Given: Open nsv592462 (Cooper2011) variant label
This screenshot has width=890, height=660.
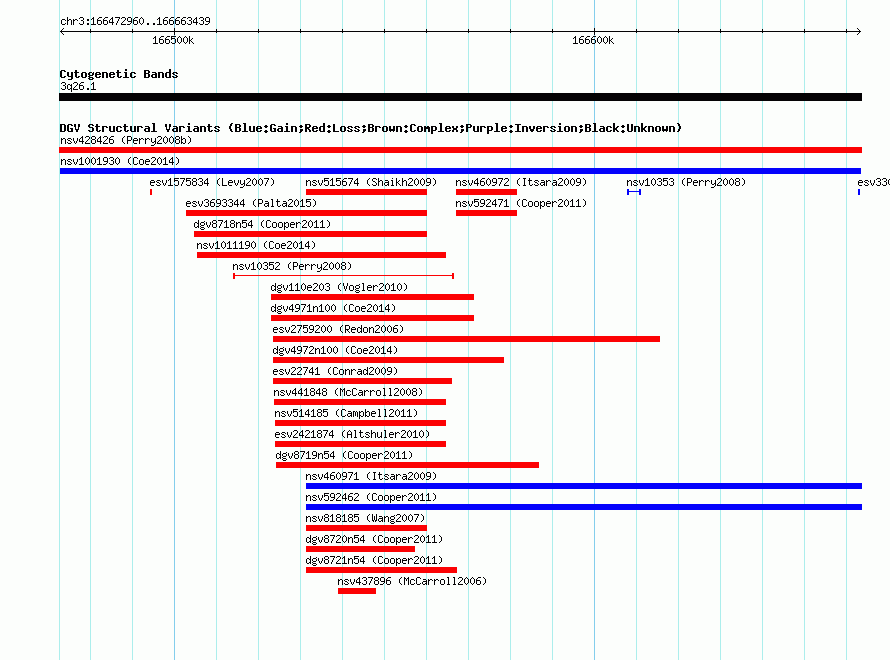Looking at the screenshot, I should pos(371,497).
